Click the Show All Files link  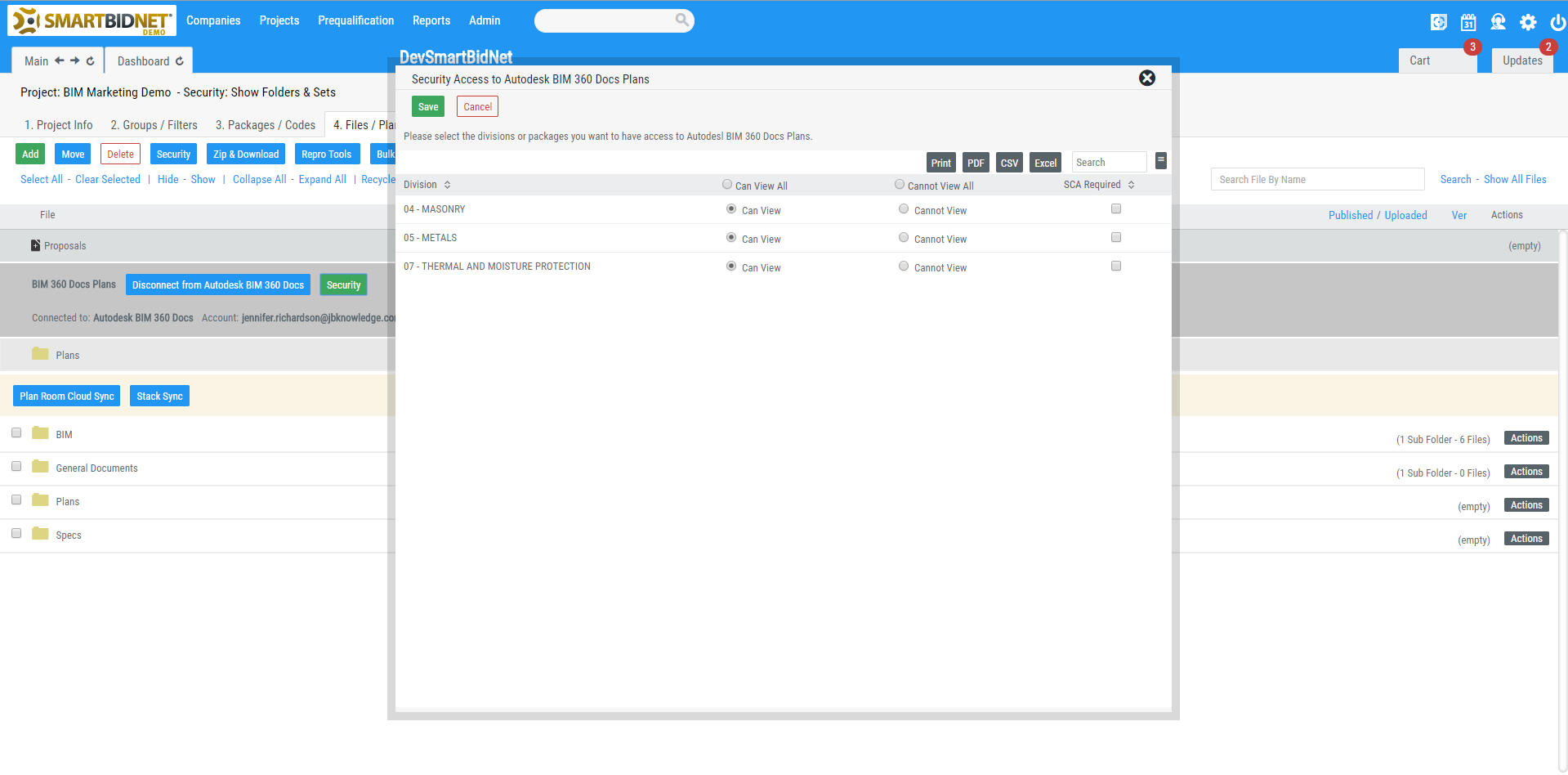[1515, 179]
